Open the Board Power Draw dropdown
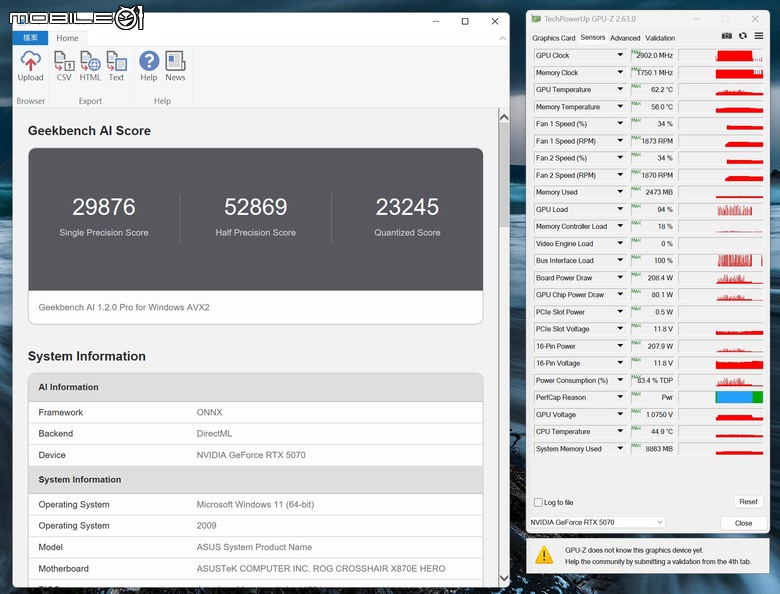 (620, 278)
